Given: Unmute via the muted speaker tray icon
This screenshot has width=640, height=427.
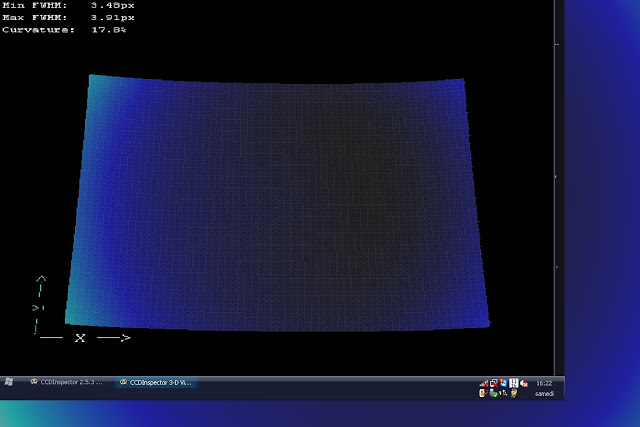Looking at the screenshot, I should click(x=524, y=384).
